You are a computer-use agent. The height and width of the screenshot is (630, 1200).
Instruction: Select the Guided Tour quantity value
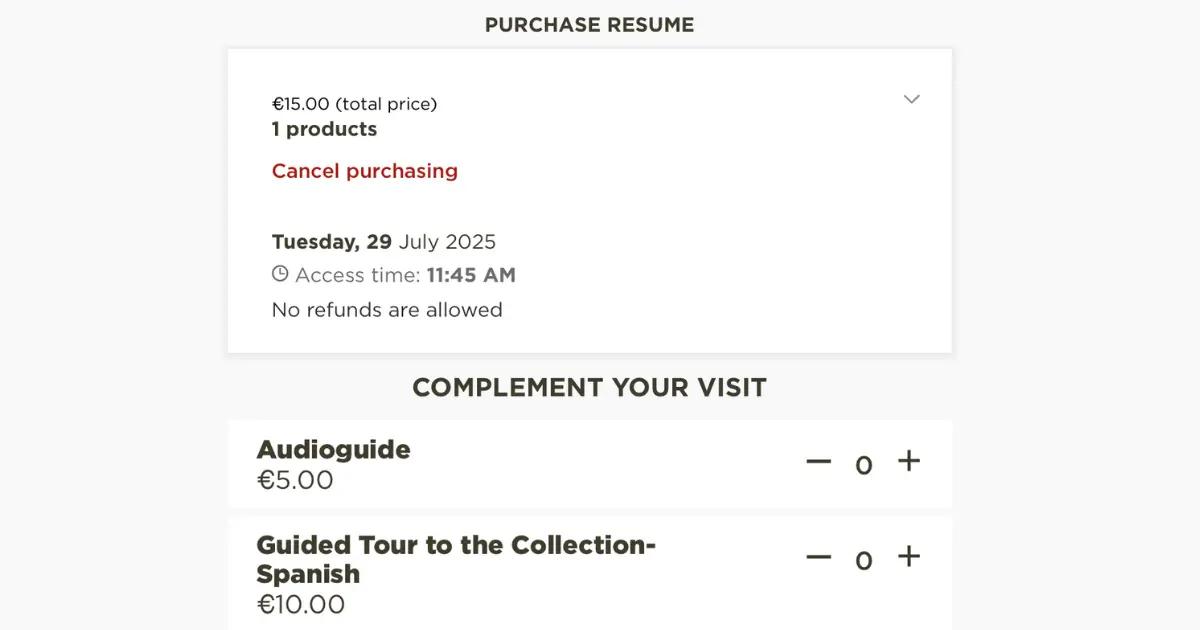864,561
